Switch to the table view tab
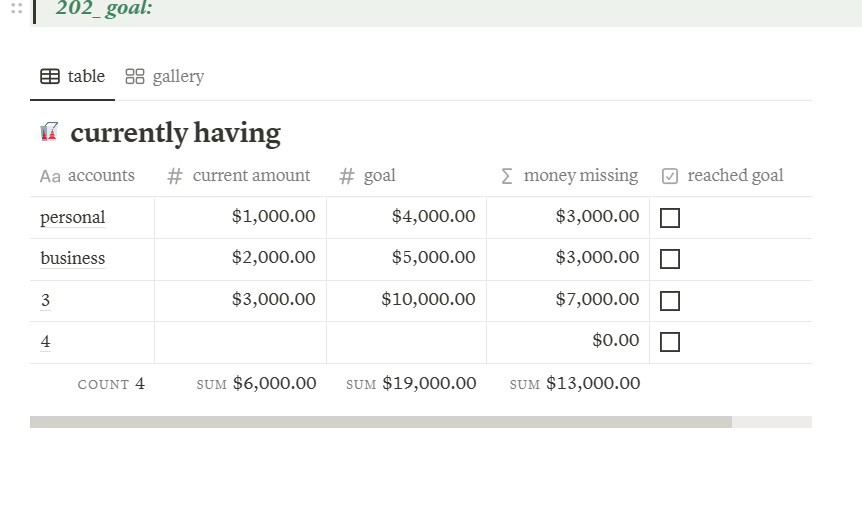 click(73, 77)
